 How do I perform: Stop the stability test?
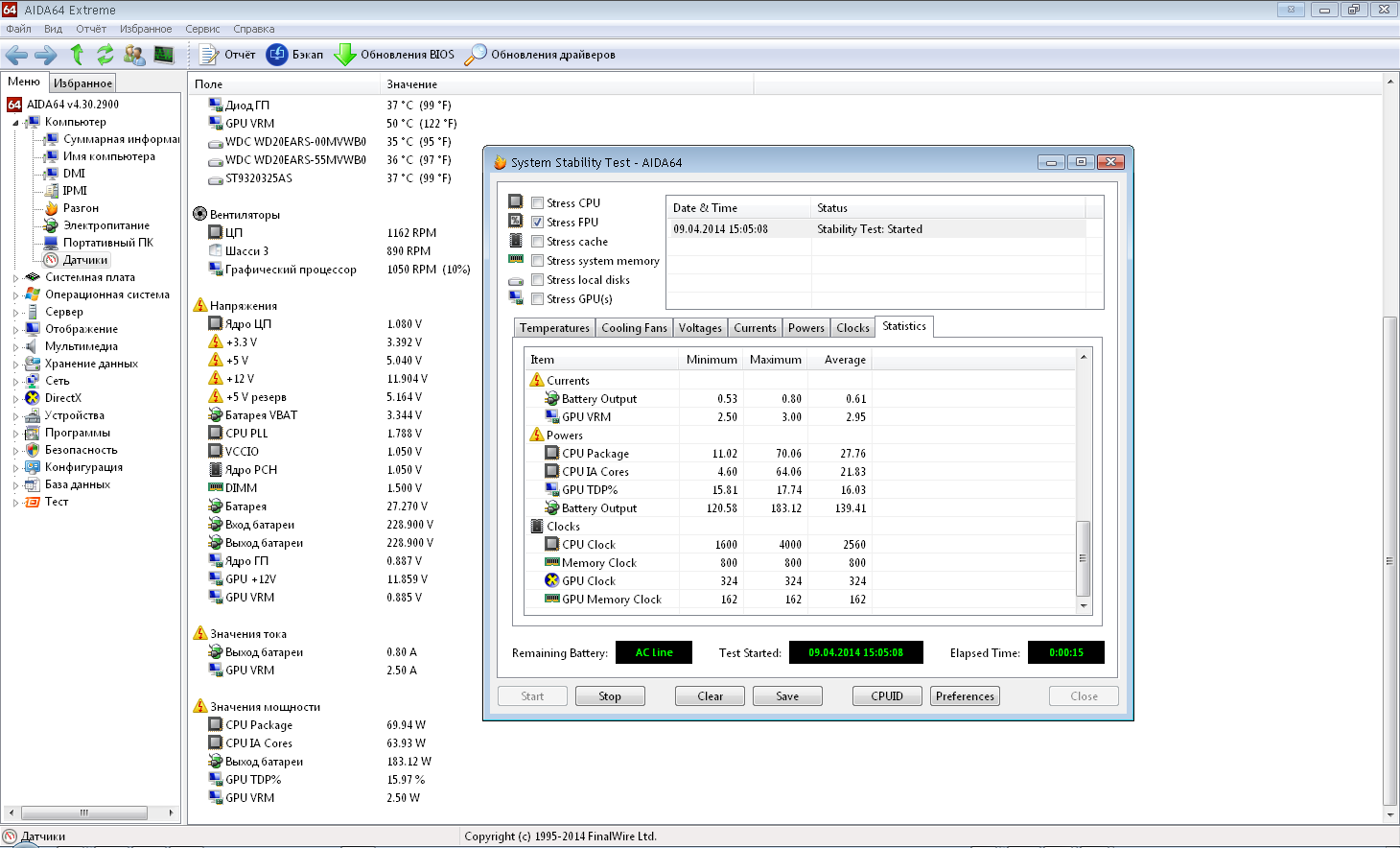coord(610,696)
